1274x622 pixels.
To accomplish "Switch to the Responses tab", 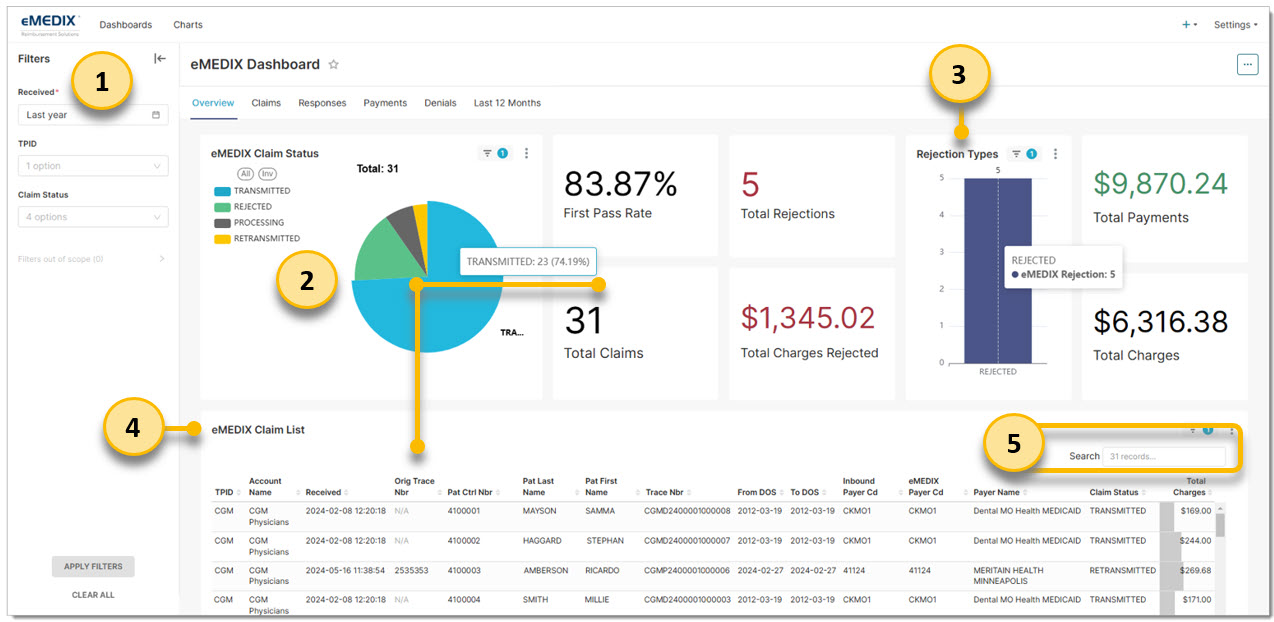I will click(x=322, y=103).
